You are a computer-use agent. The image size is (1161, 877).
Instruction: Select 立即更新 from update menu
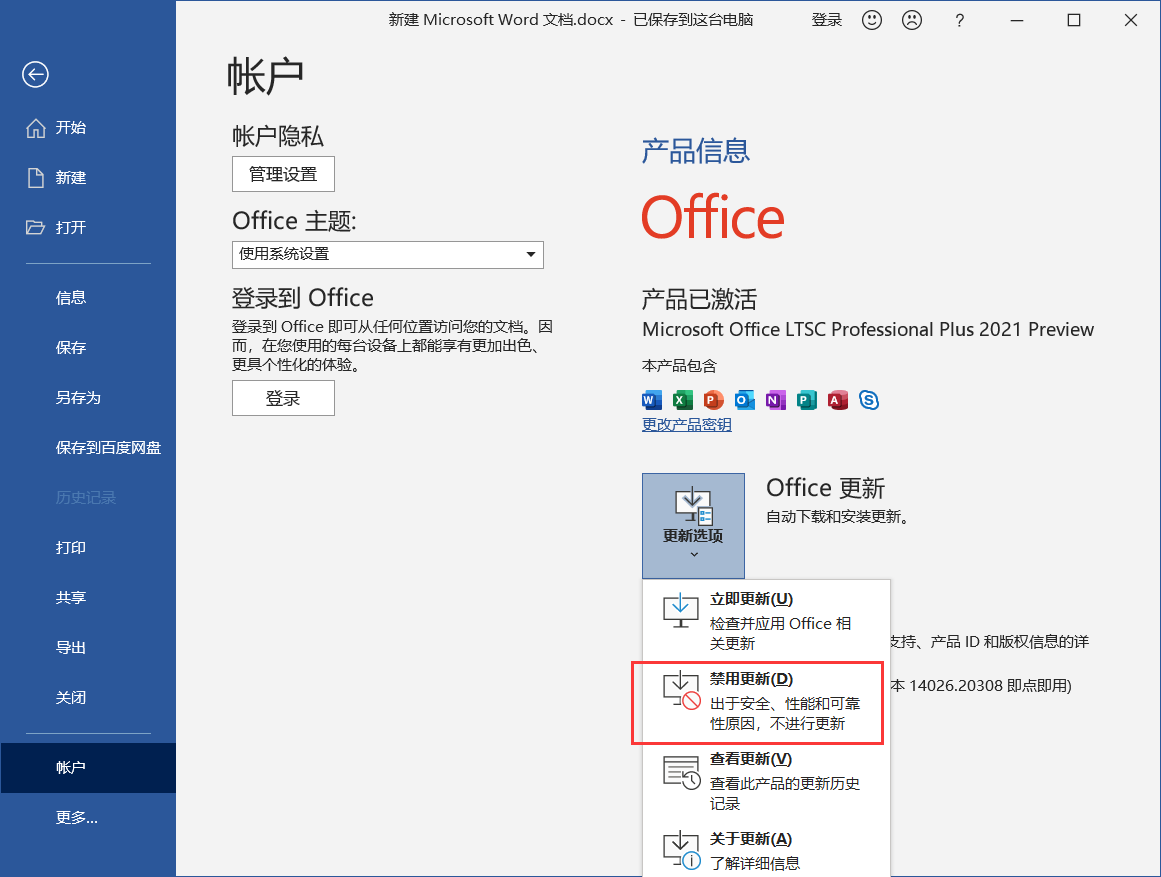pyautogui.click(x=760, y=620)
